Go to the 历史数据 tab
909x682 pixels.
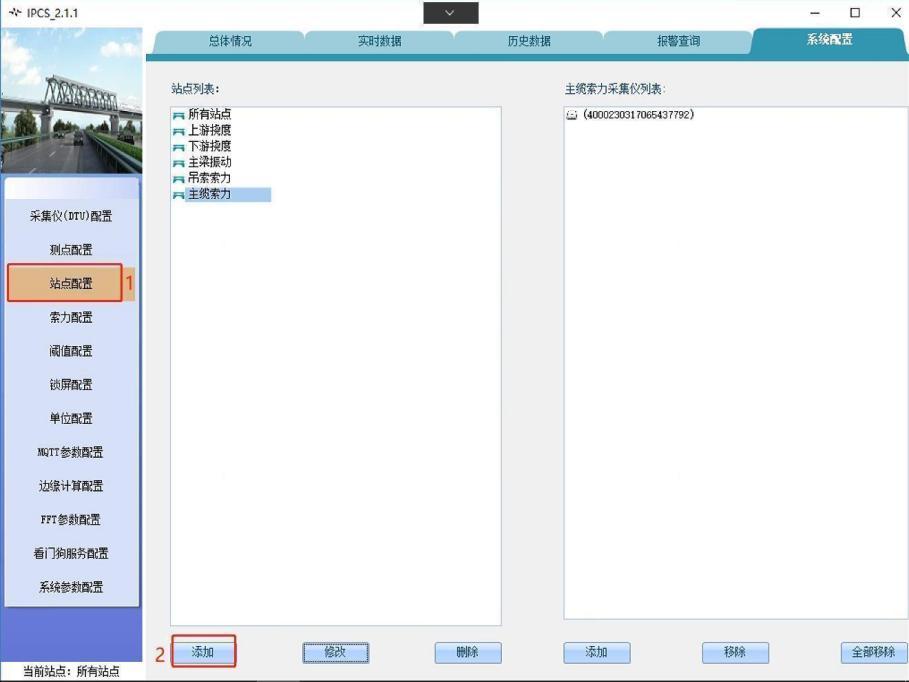pos(529,41)
